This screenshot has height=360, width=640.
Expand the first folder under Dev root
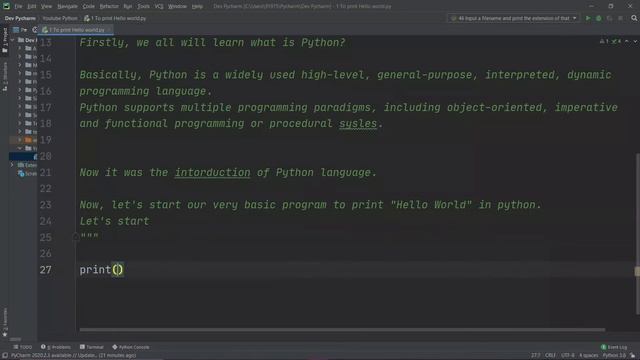tap(20, 48)
